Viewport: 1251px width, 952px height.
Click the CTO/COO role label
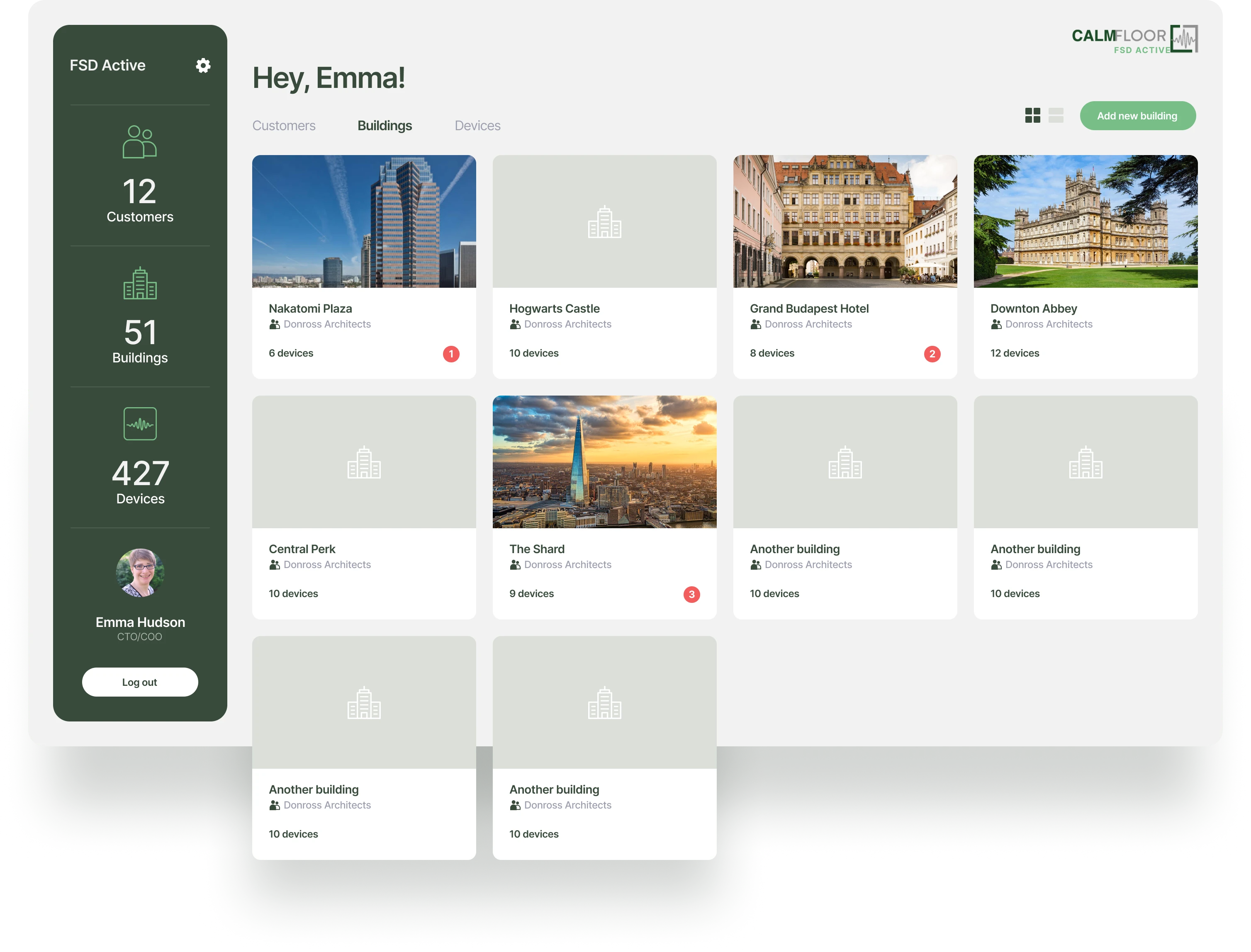point(139,636)
